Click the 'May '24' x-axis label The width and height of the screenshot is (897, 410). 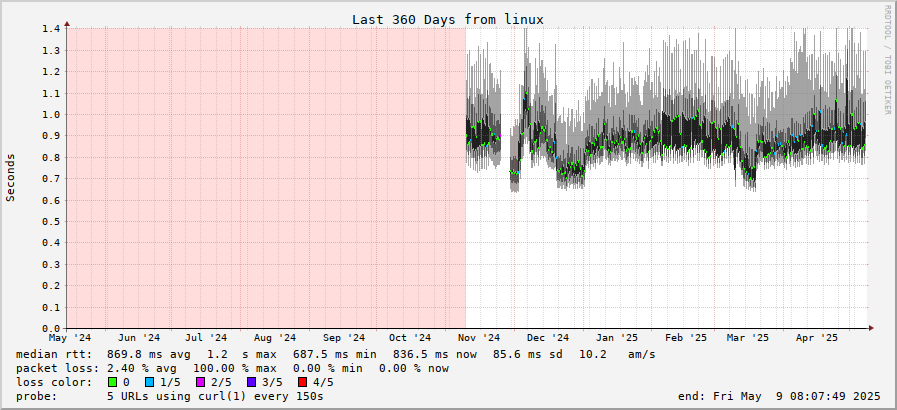tap(70, 338)
